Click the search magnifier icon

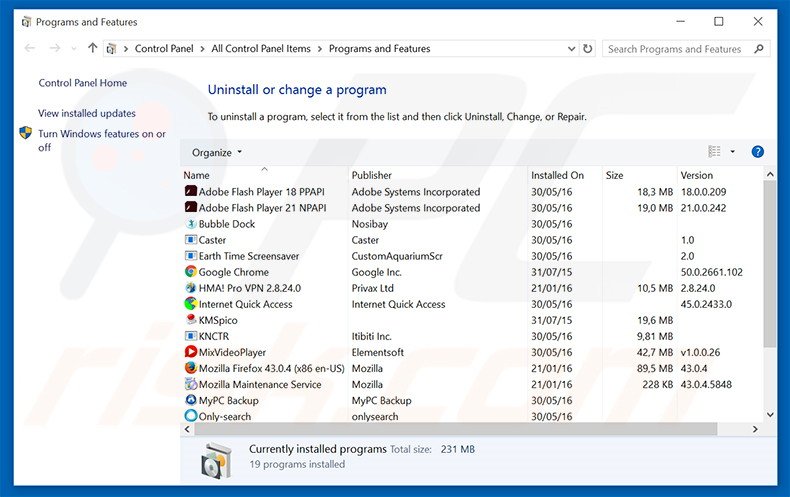759,49
